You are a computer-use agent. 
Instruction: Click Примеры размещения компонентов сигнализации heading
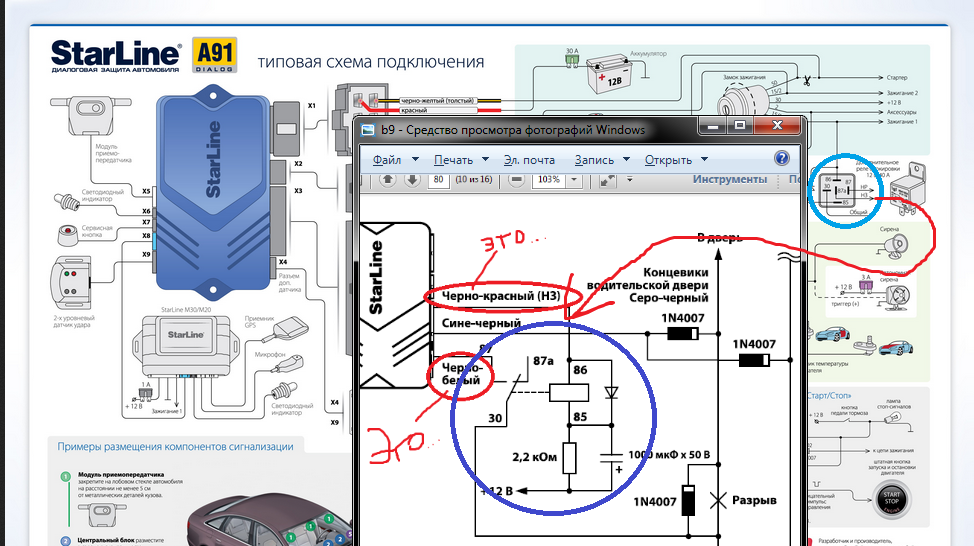175,446
